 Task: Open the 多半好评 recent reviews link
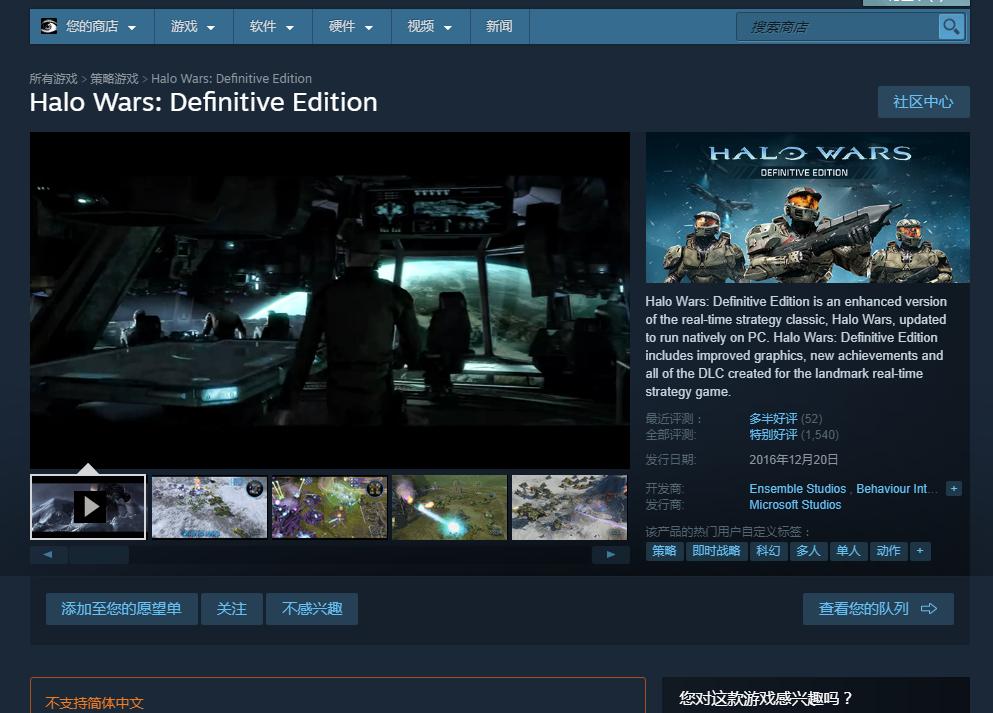(773, 419)
